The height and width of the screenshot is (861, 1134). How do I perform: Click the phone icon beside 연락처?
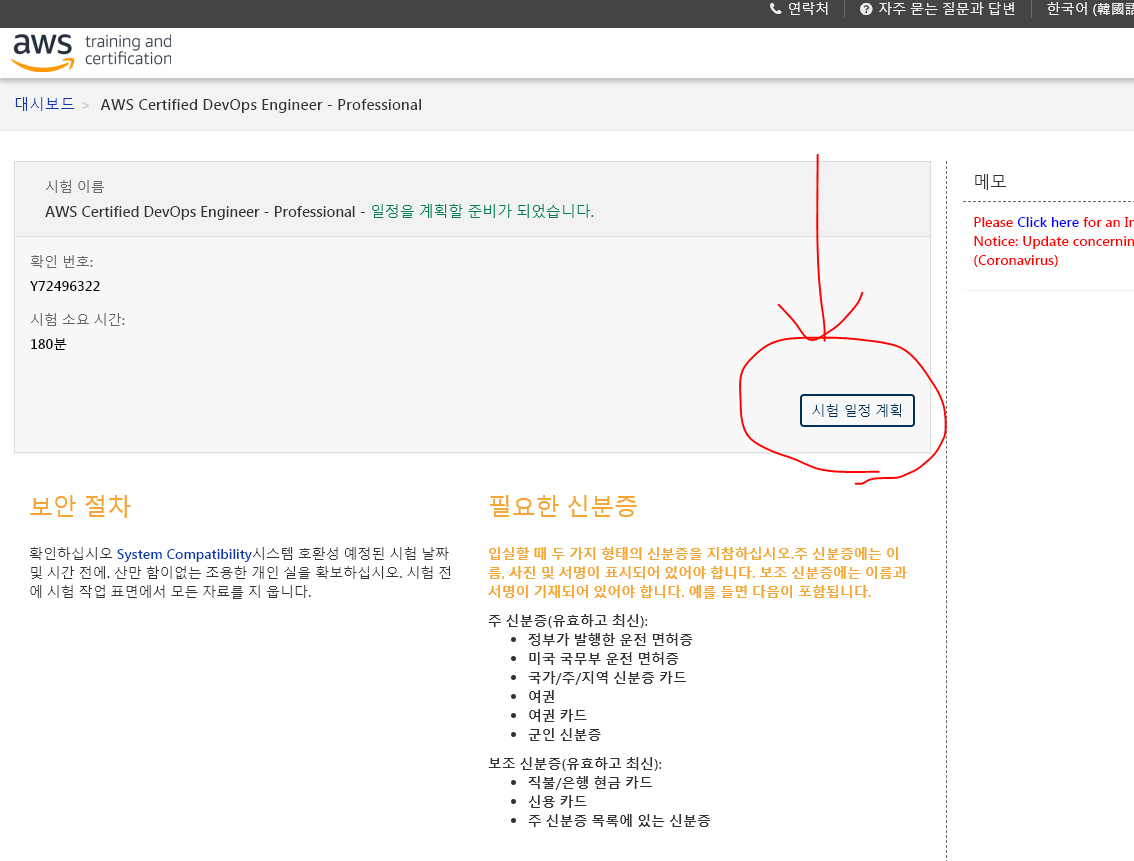click(x=775, y=9)
